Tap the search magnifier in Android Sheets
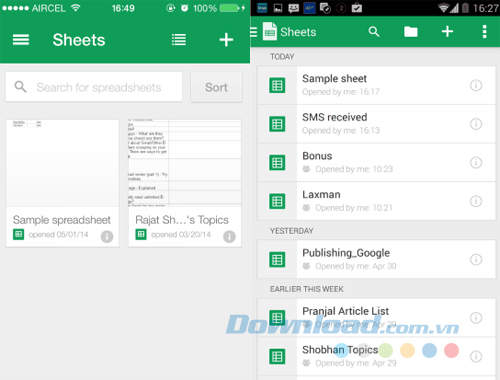 [x=374, y=32]
